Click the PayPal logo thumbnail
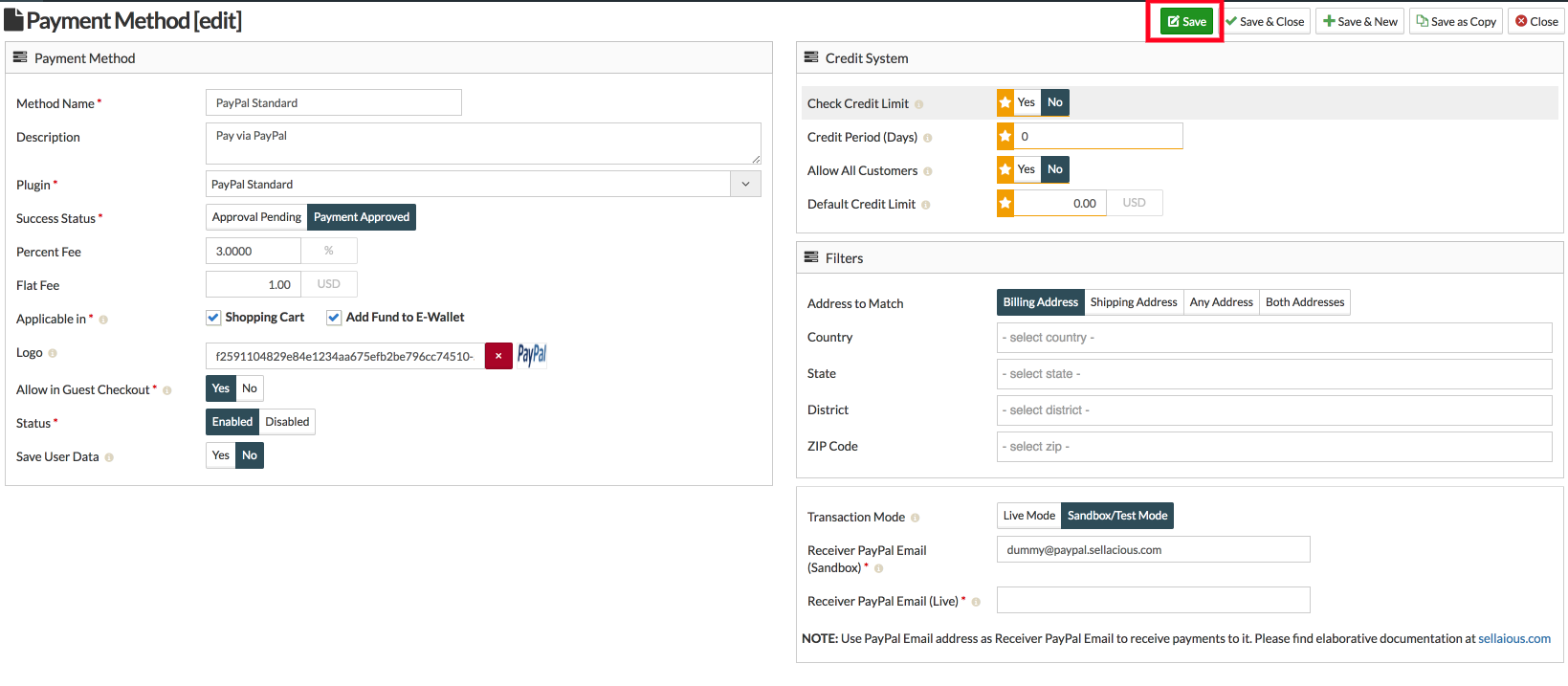 click(x=532, y=355)
